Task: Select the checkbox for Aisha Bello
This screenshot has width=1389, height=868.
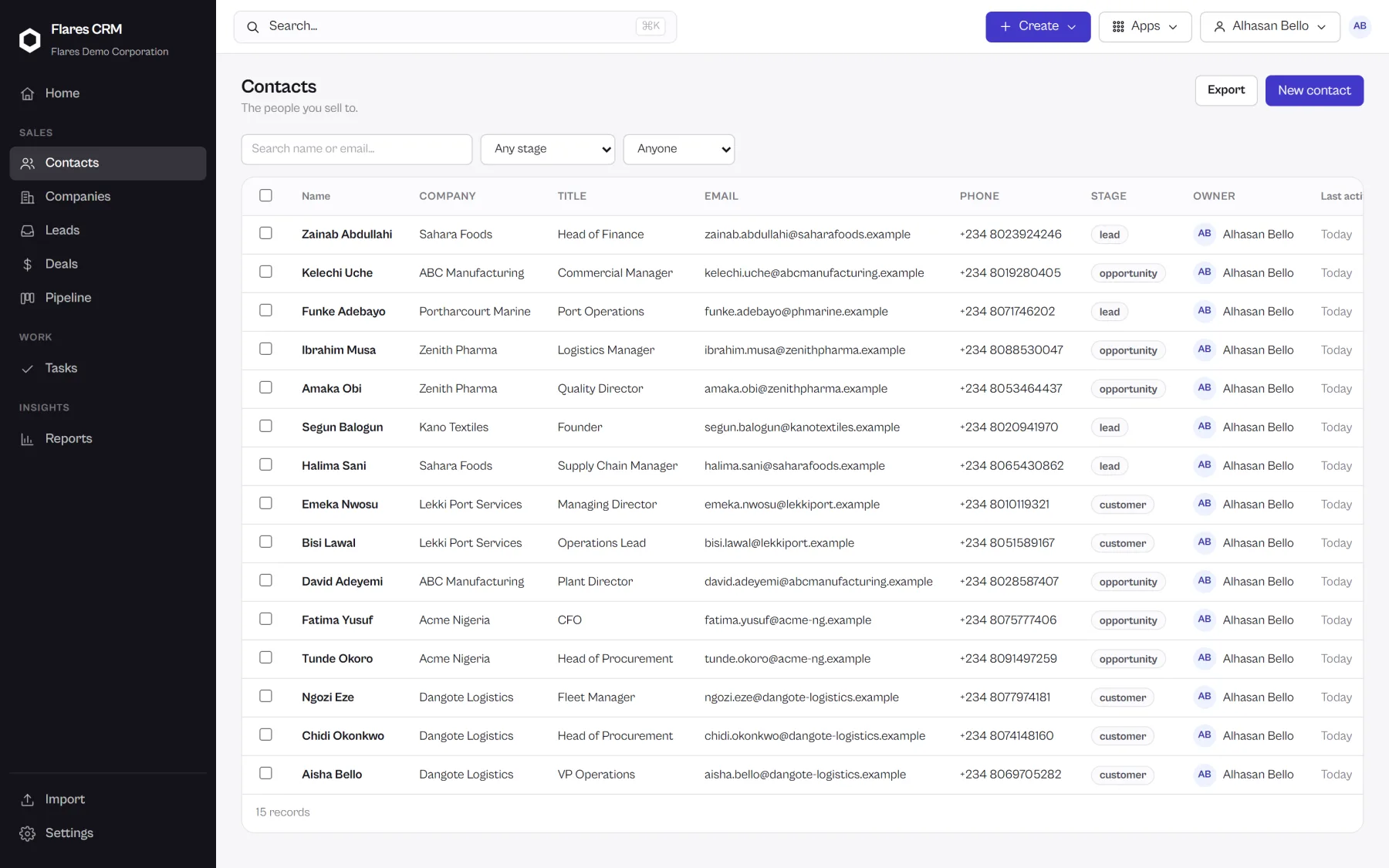Action: coord(265,773)
